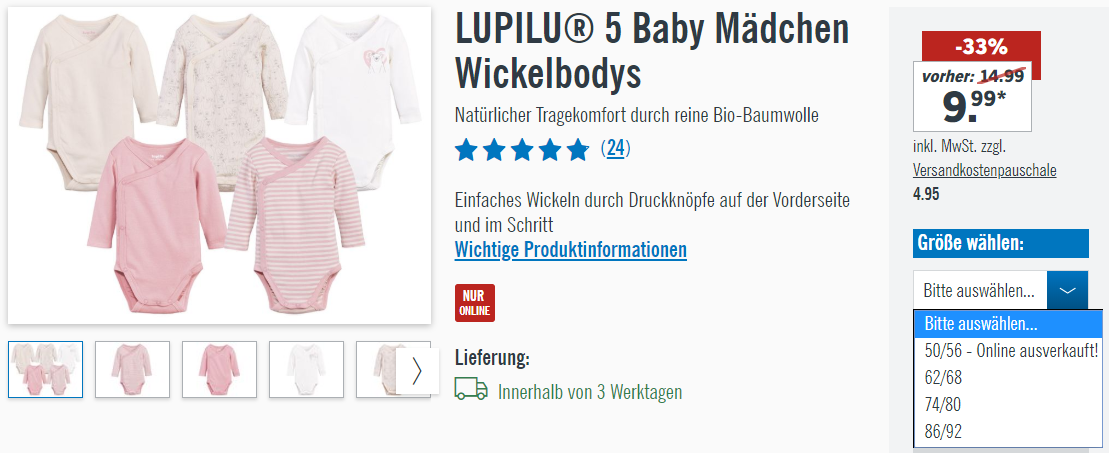Viewport: 1109px width, 453px height.
Task: Click the -33% discount badge
Action: pos(981,47)
